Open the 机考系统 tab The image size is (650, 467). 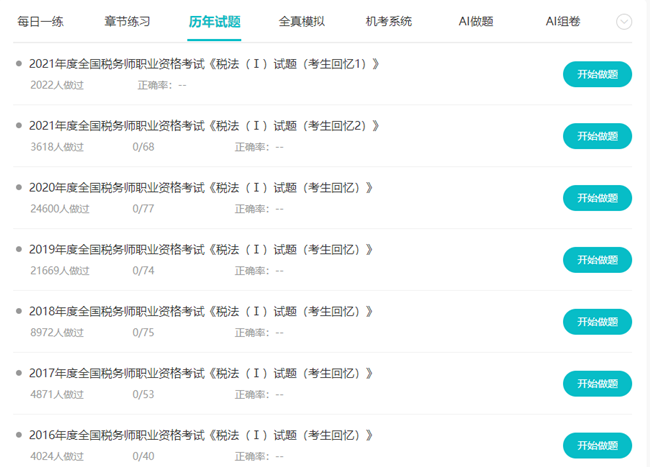pos(388,21)
